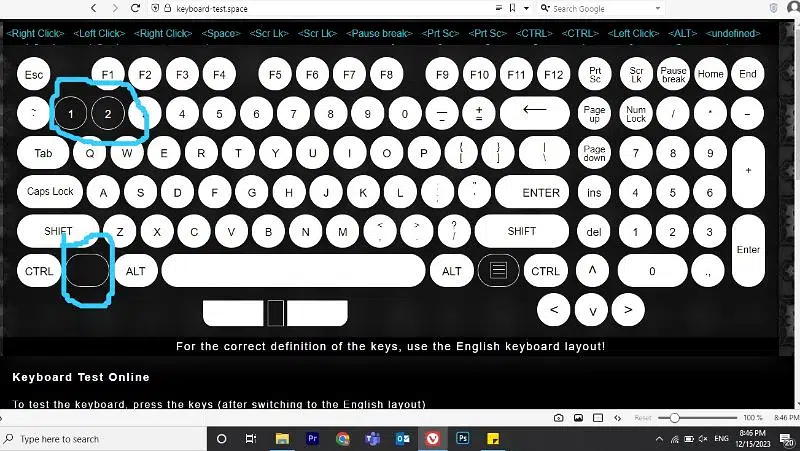The image size is (800, 451).
Task: Open Adobe Photoshop from the taskbar
Action: point(463,438)
